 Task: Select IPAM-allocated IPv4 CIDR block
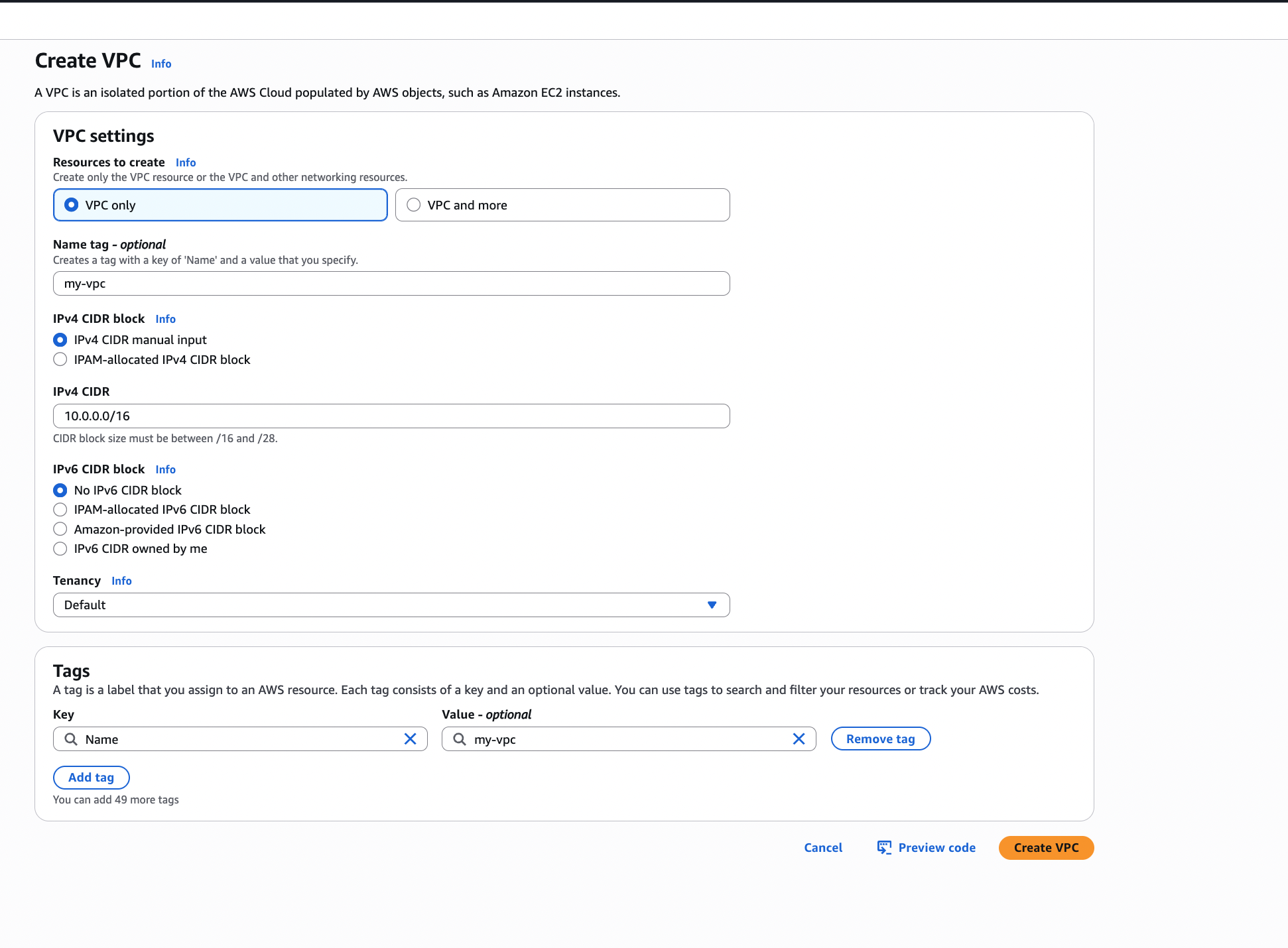[60, 359]
